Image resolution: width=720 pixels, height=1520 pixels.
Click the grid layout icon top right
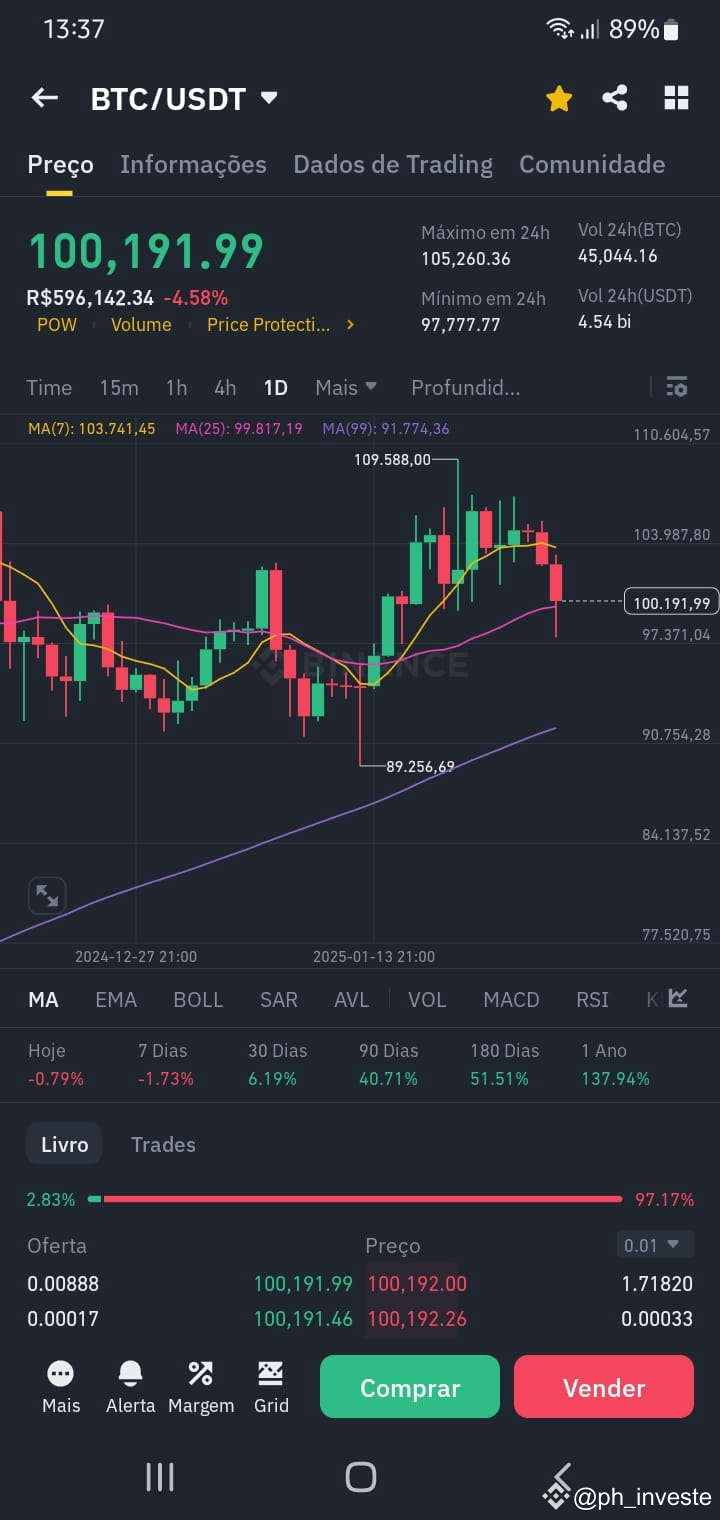(x=676, y=97)
